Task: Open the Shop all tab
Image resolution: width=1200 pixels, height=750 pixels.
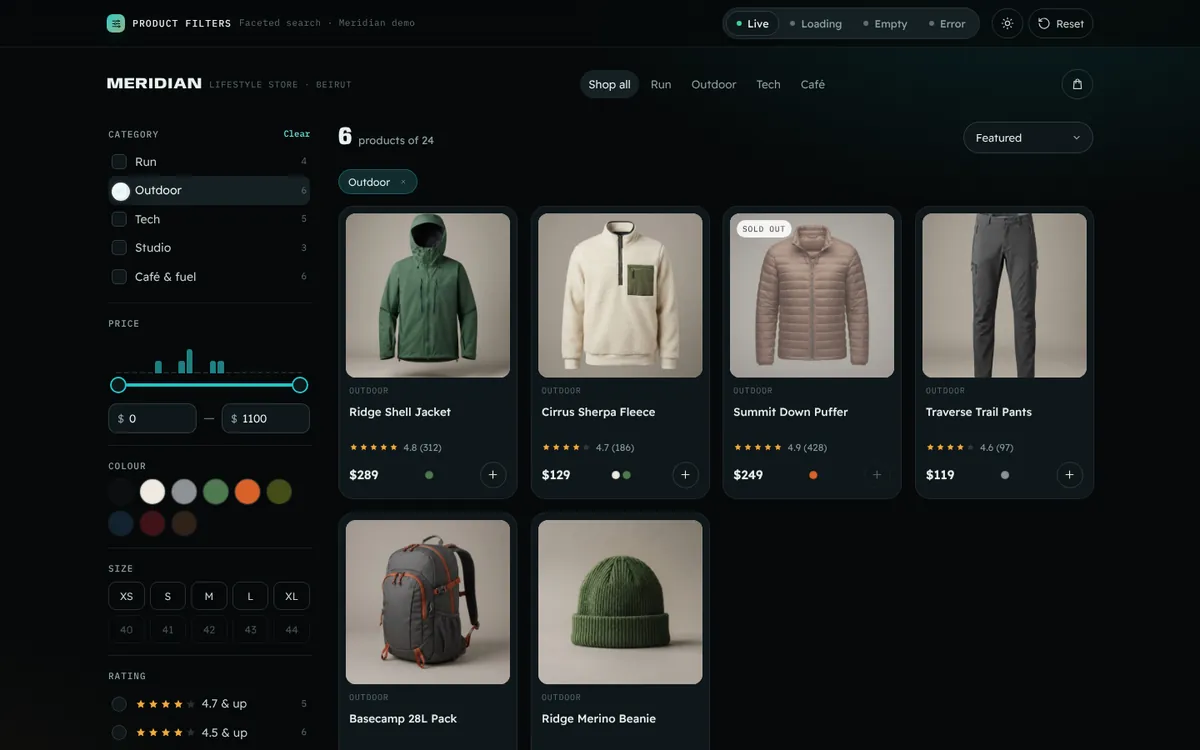Action: tap(609, 85)
